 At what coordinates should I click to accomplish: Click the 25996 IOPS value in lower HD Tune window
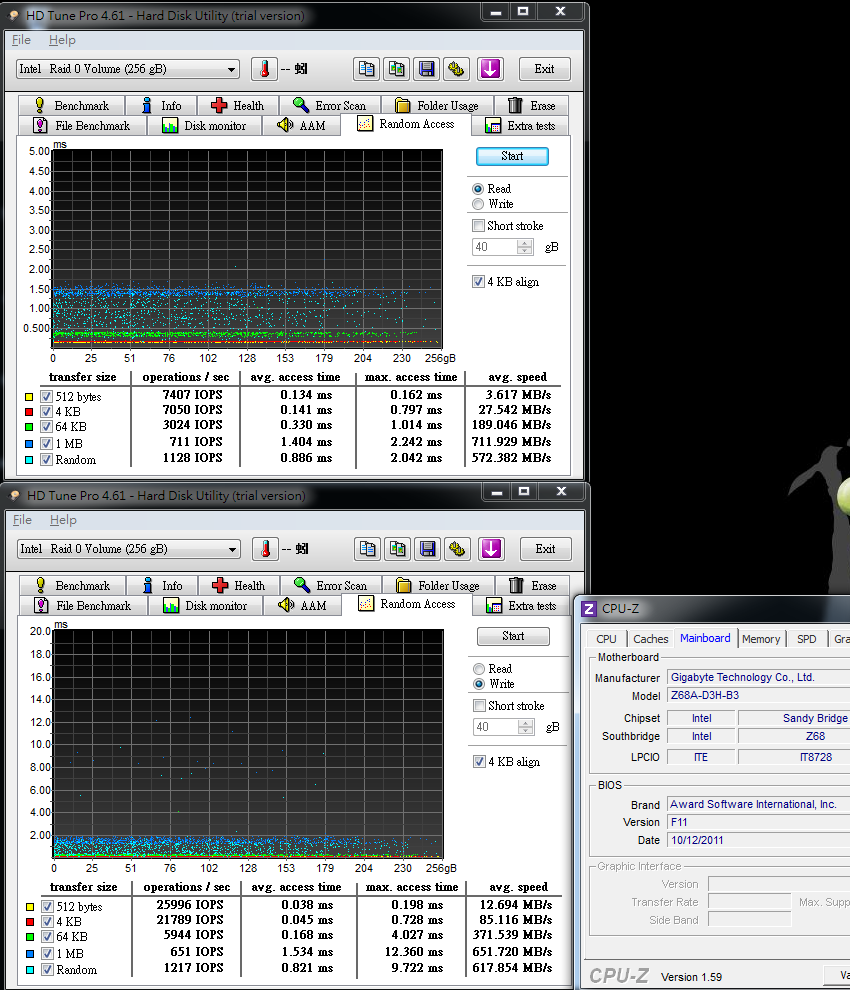[x=190, y=905]
